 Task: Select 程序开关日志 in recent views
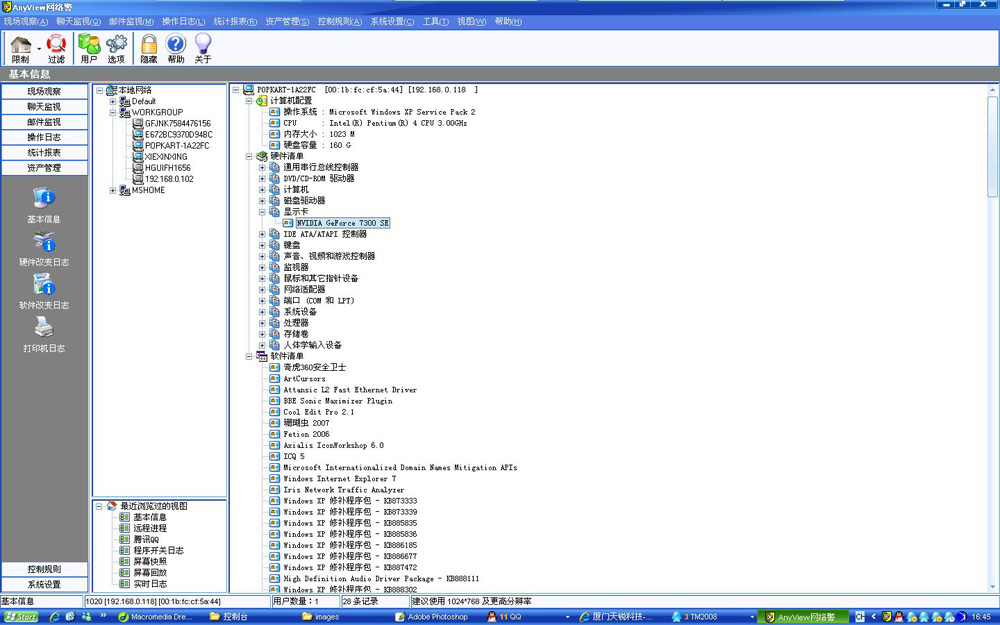158,550
